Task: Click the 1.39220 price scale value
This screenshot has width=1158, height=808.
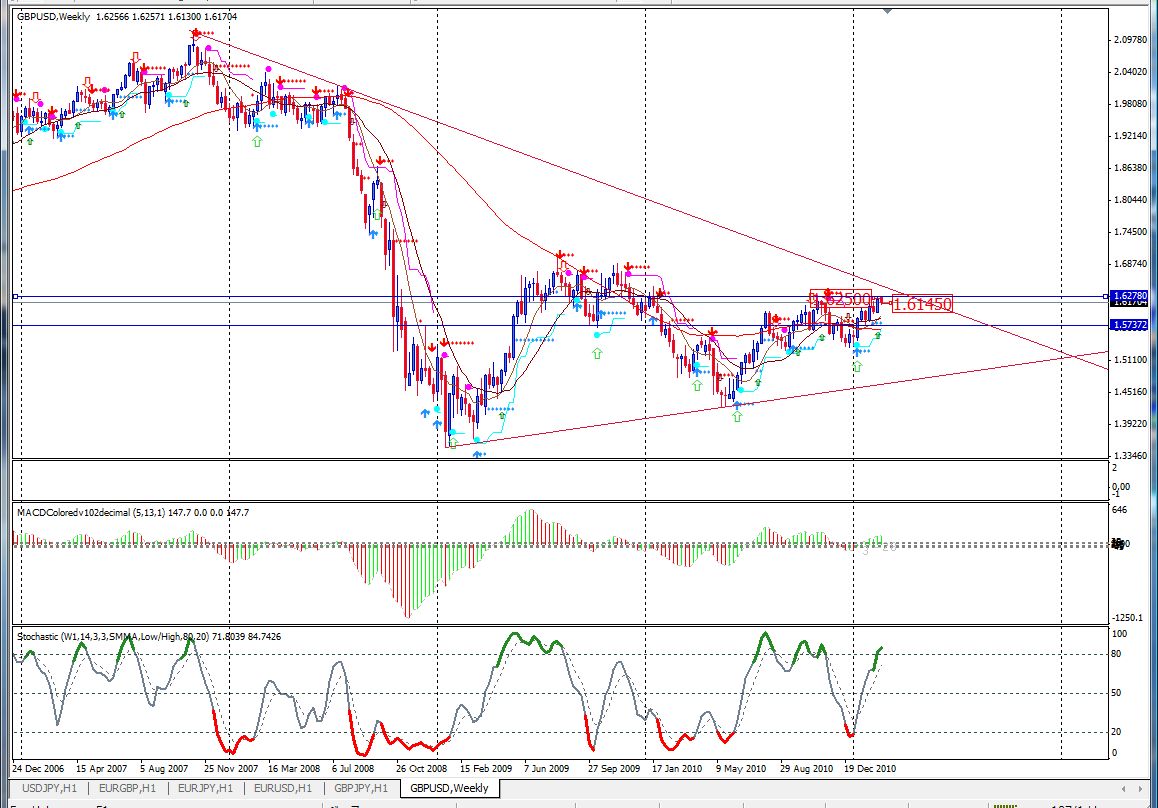Action: (1130, 423)
